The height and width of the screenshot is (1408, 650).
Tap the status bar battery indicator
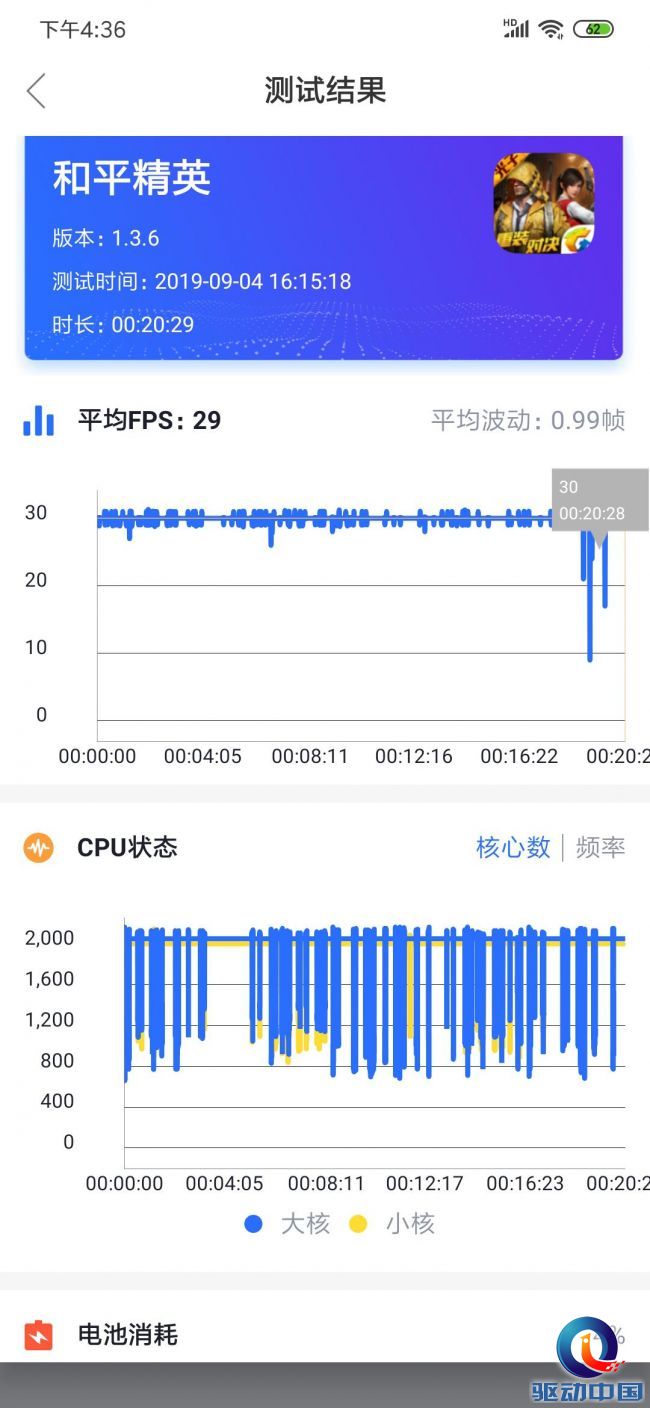[594, 29]
